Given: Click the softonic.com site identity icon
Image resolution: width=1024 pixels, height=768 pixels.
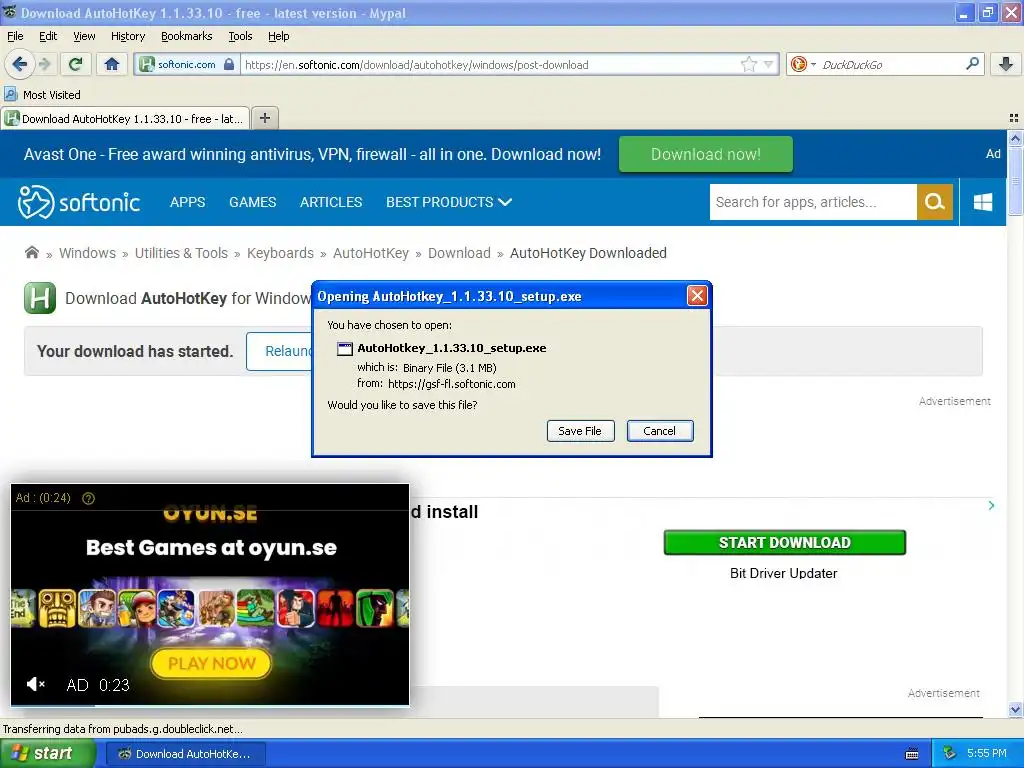Looking at the screenshot, I should point(147,64).
